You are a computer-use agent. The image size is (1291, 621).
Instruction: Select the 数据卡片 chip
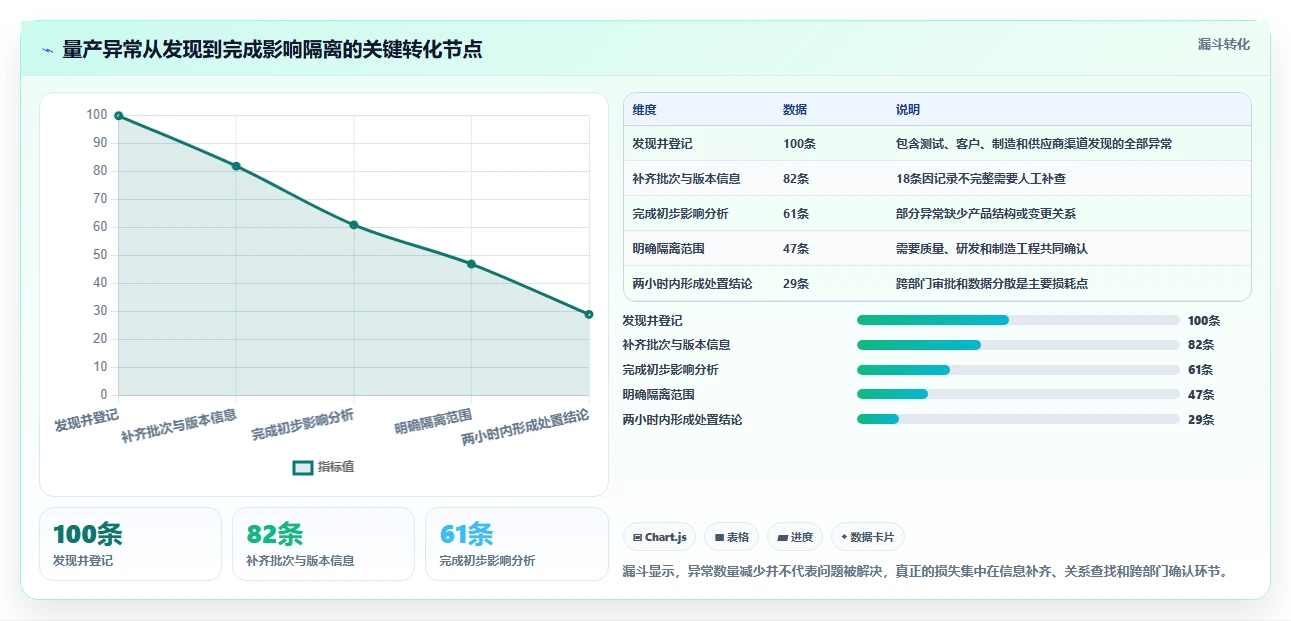coord(868,537)
